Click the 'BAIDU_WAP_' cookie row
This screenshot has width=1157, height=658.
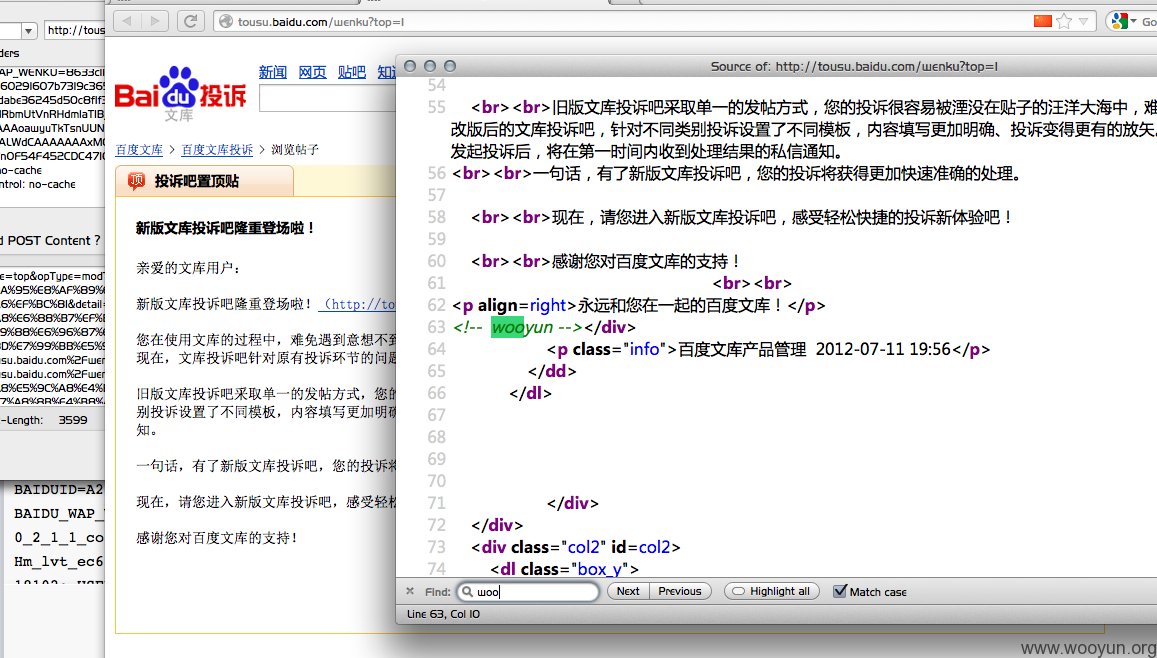(x=59, y=513)
